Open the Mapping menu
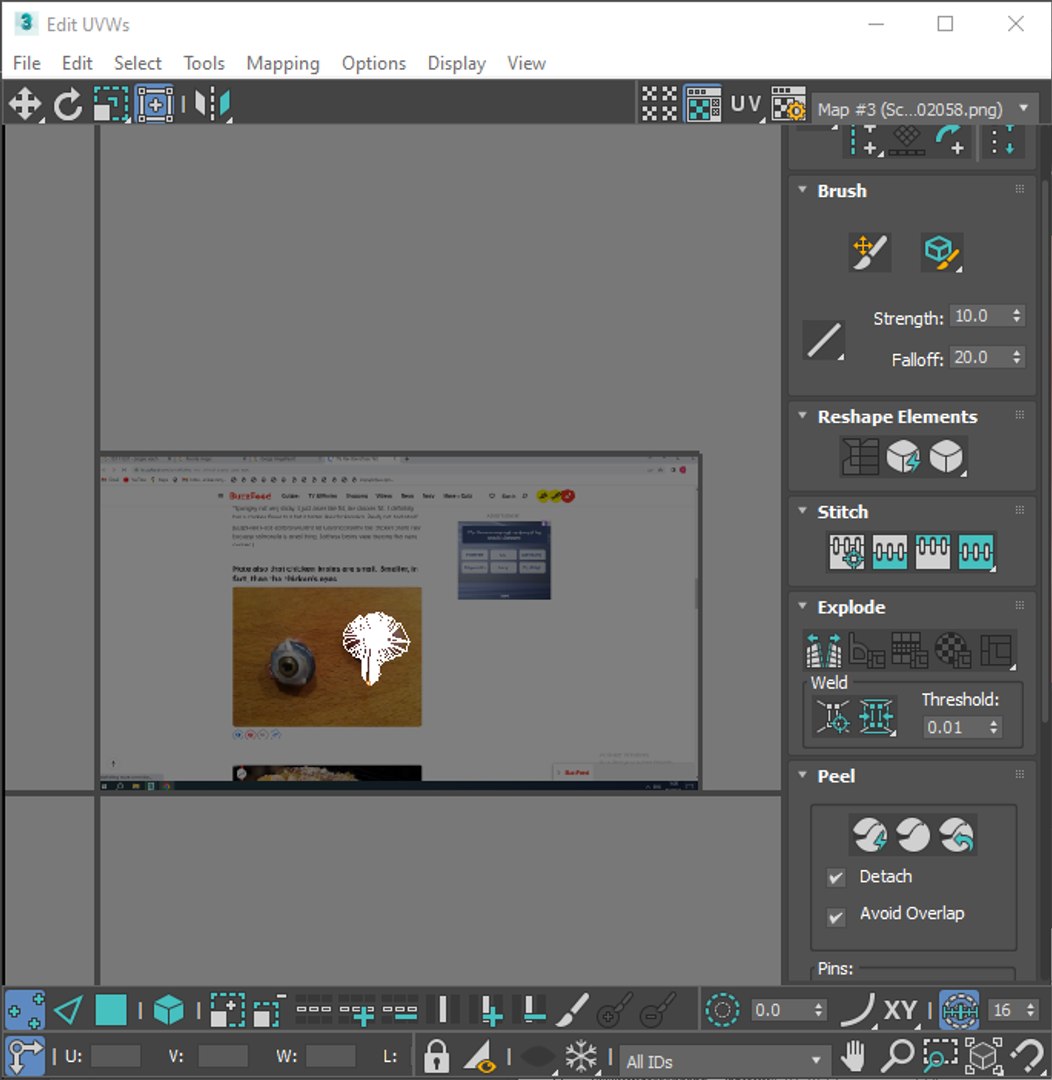The image size is (1052, 1080). click(282, 63)
